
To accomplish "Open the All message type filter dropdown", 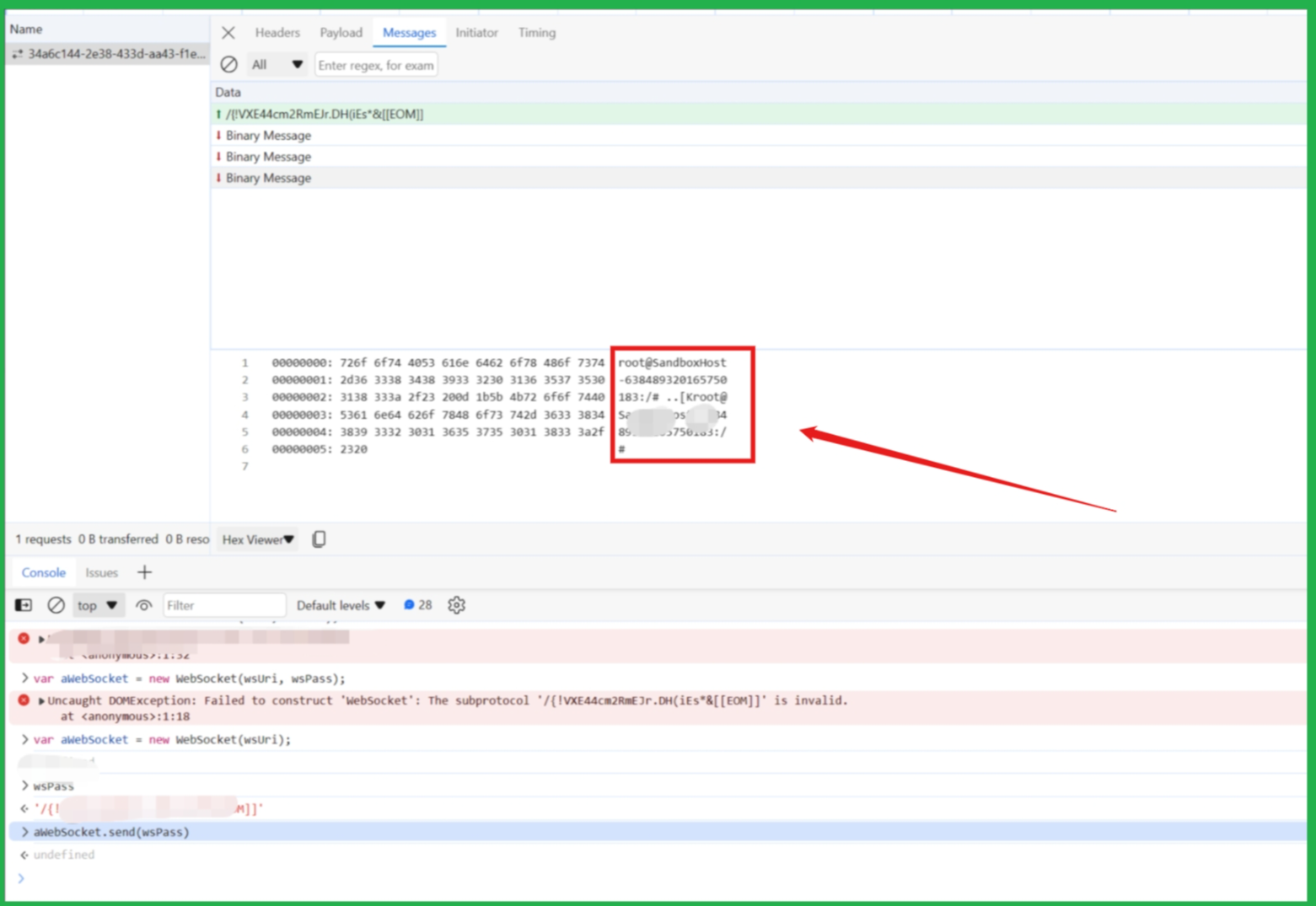I will coord(277,64).
